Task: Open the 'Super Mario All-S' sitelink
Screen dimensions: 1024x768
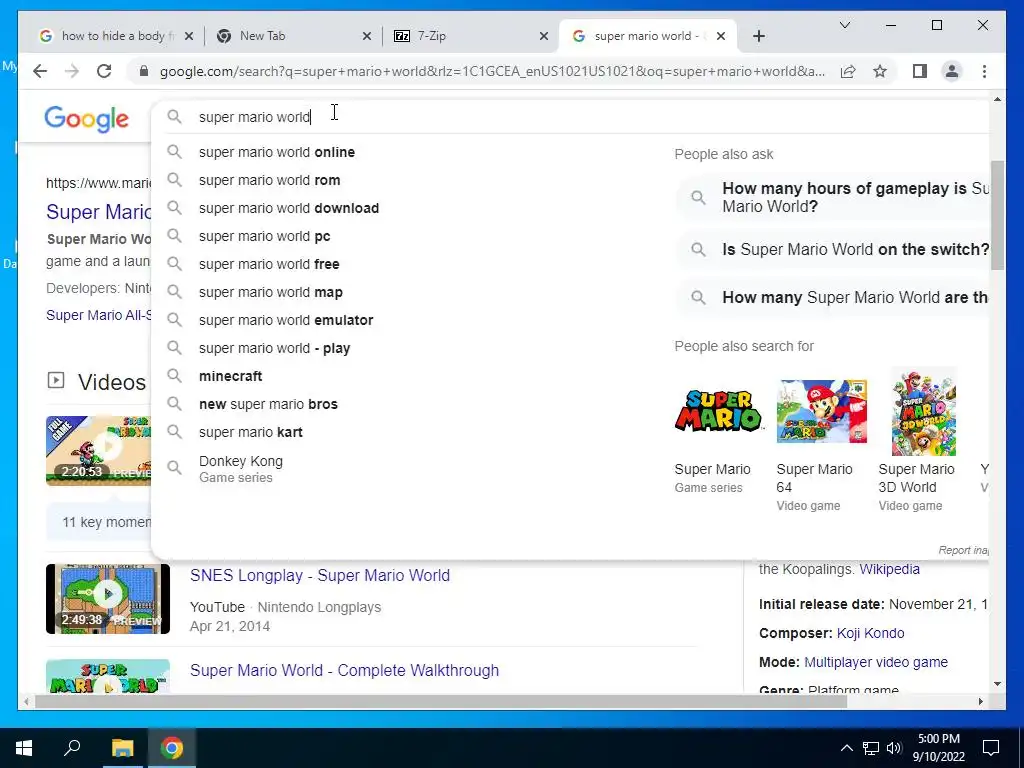Action: pos(99,315)
